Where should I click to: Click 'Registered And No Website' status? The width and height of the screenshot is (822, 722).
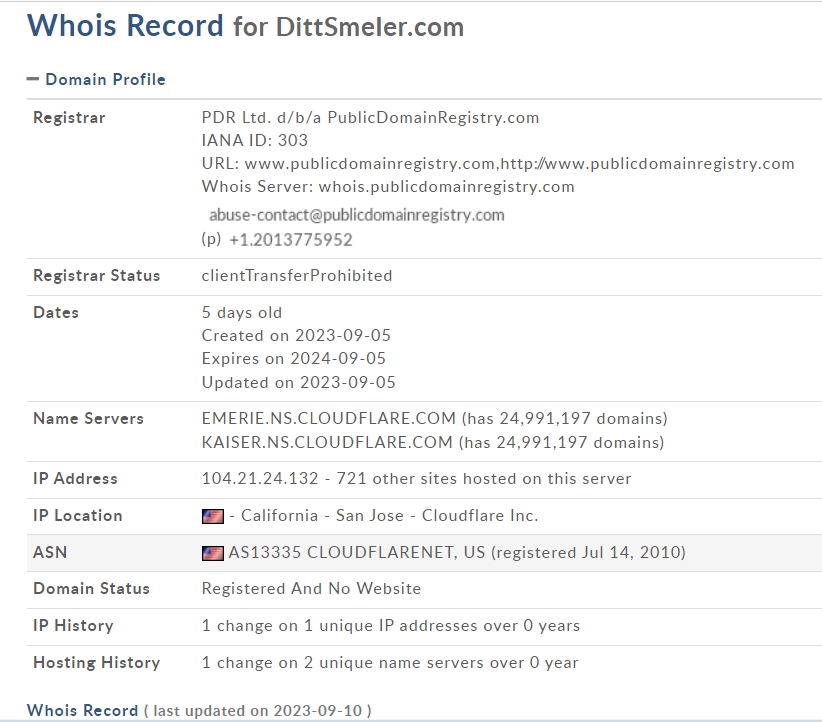tap(311, 589)
